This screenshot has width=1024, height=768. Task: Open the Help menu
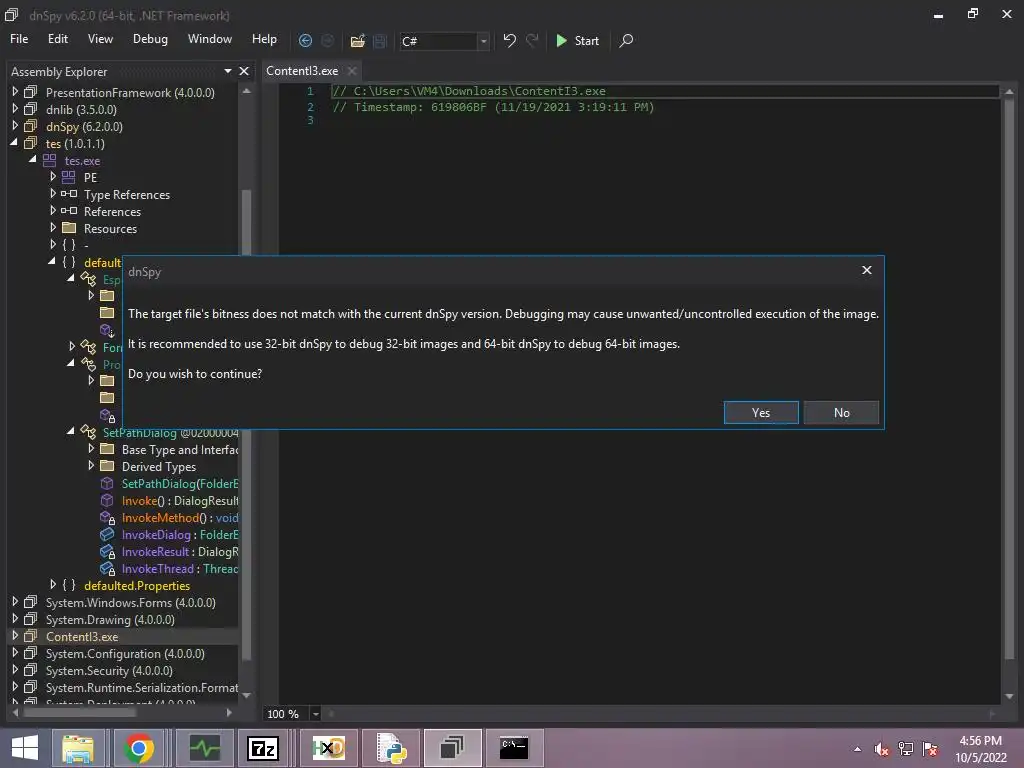[264, 39]
